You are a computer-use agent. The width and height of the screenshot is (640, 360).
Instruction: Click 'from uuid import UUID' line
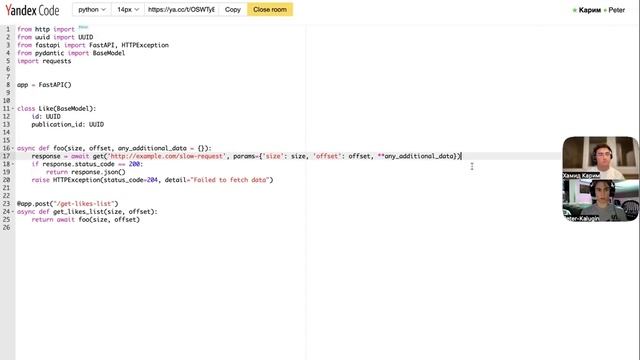[55, 37]
